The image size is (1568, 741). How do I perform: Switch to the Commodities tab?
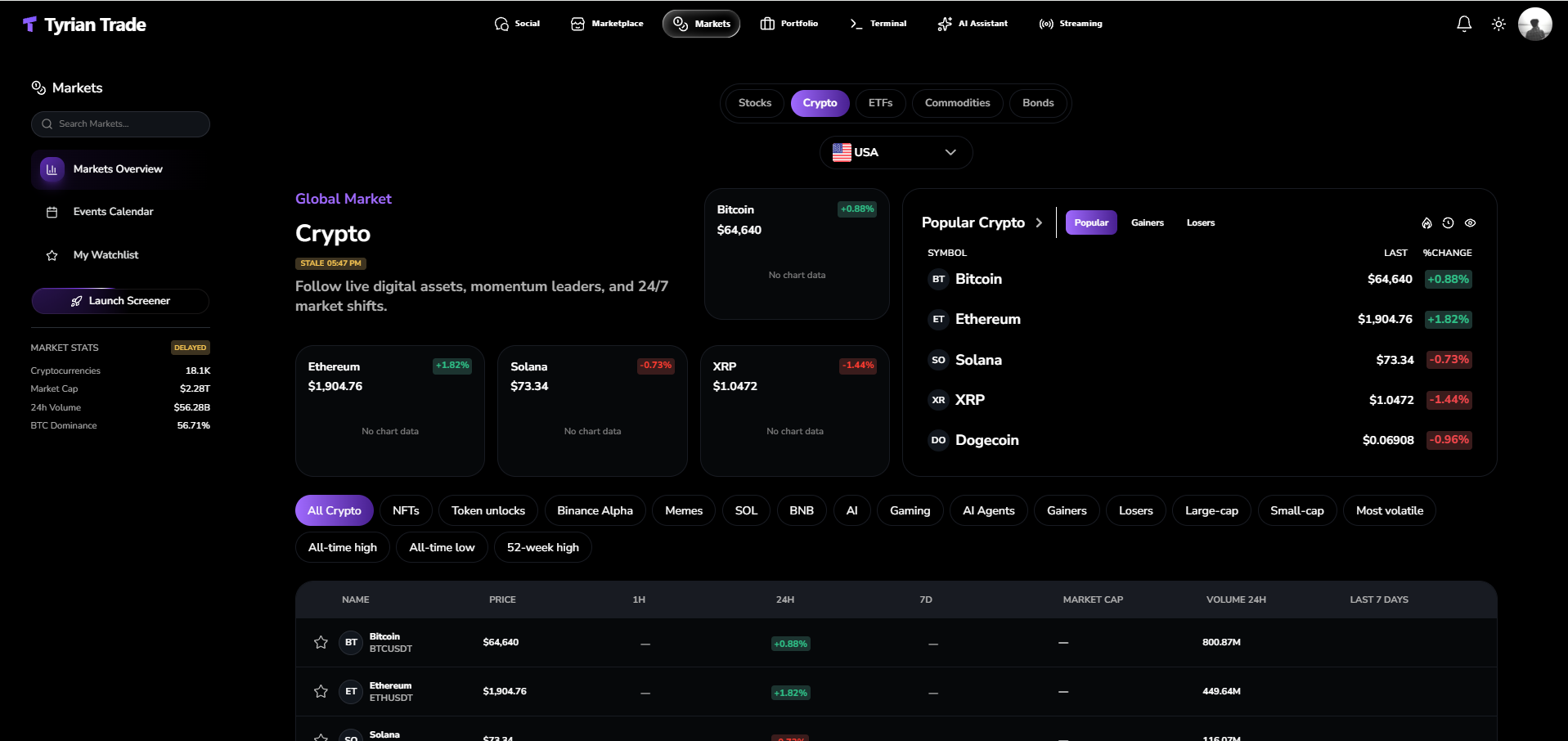[x=957, y=103]
